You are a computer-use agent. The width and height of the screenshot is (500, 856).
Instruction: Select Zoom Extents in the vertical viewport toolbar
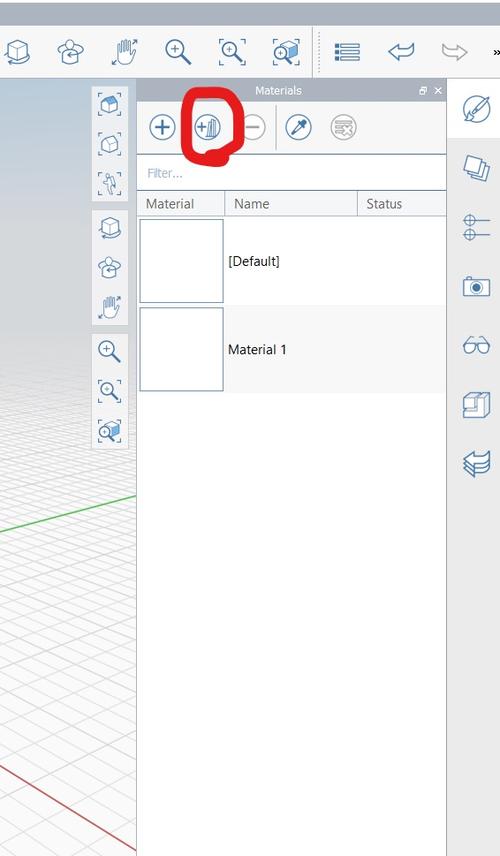(110, 391)
